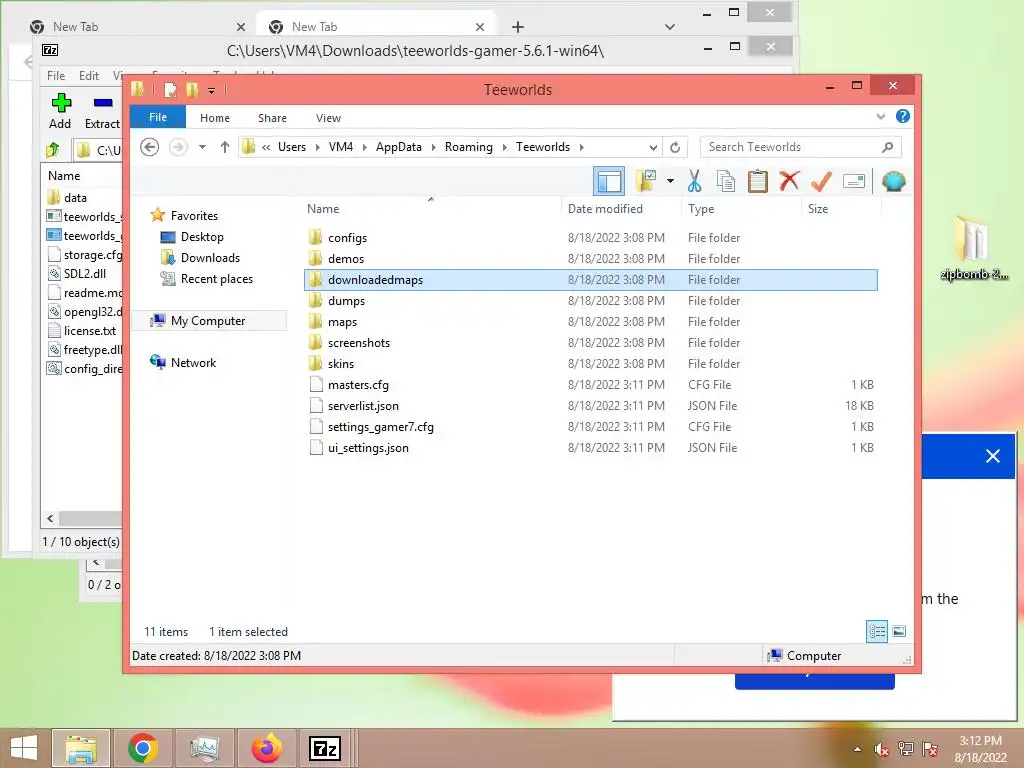The height and width of the screenshot is (768, 1024).
Task: Open the Explorer Help question mark
Action: (903, 116)
